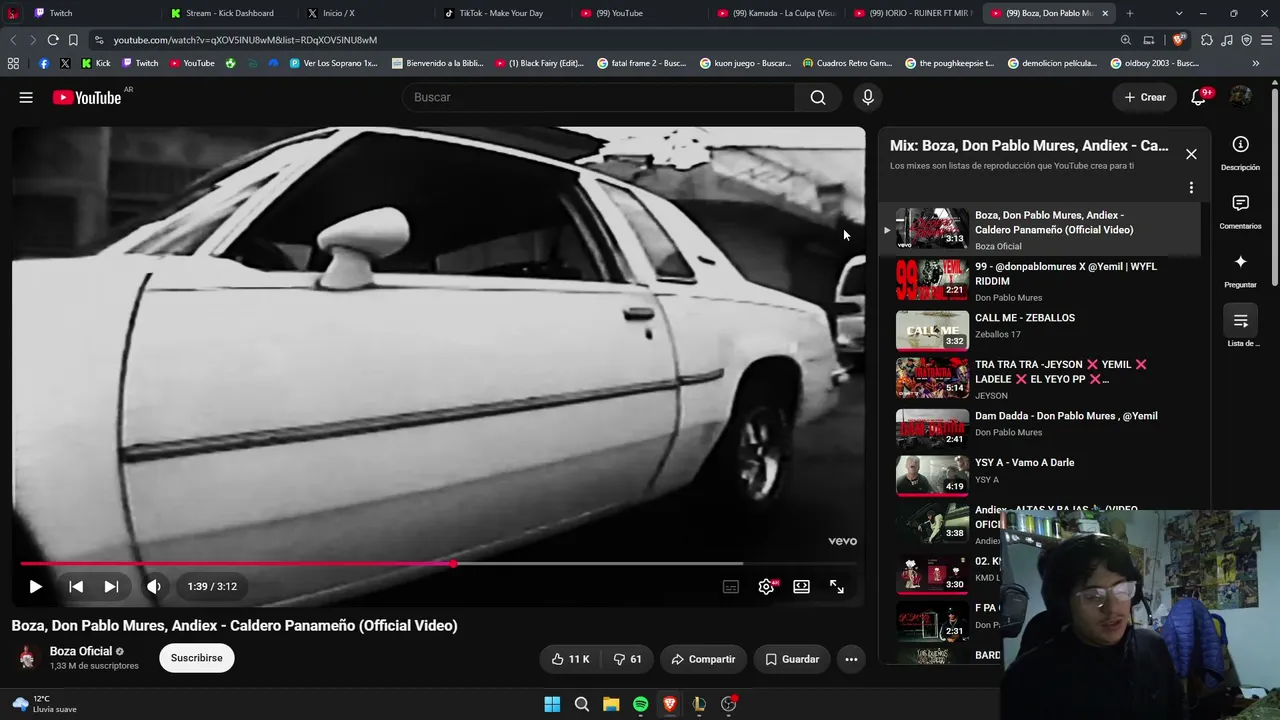The width and height of the screenshot is (1280, 720).
Task: Play '99 - @donpablomures X @Yemil' from the mix
Action: pyautogui.click(x=1040, y=281)
